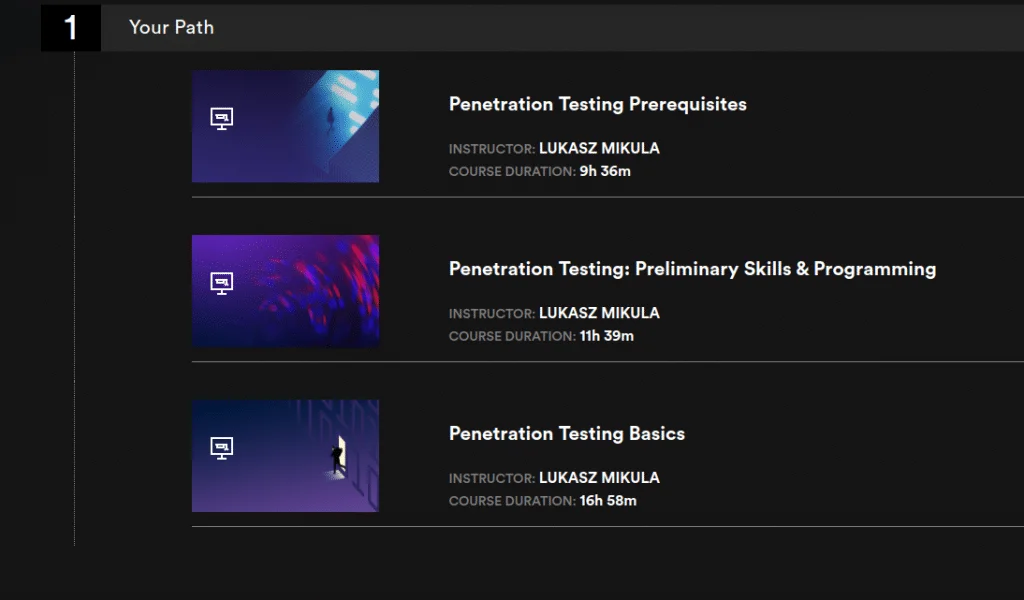Click the 9h 36m course duration
The height and width of the screenshot is (600, 1024).
tap(605, 171)
